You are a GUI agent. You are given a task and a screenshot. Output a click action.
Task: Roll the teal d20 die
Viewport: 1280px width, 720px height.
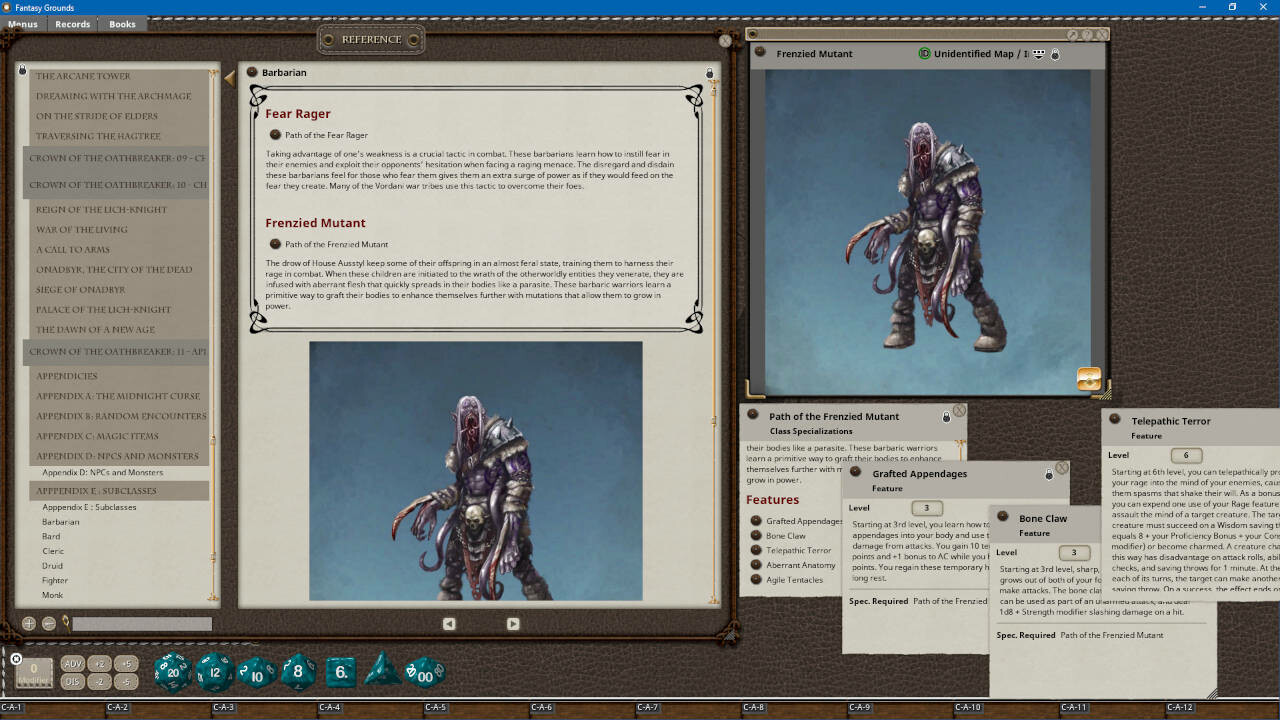(172, 672)
